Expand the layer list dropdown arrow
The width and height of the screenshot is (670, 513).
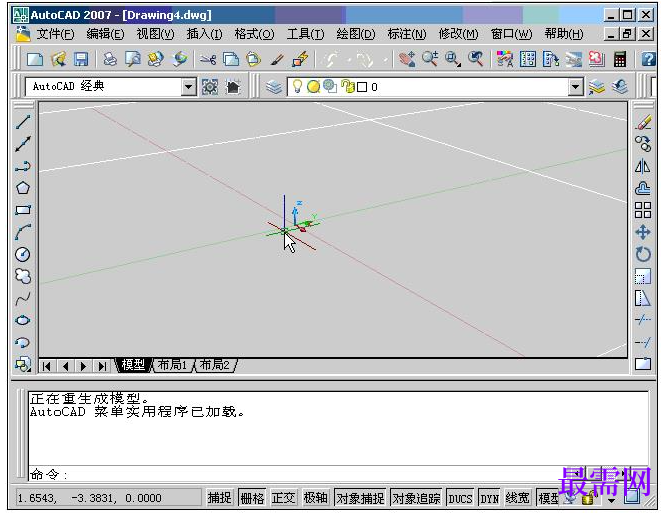point(576,87)
